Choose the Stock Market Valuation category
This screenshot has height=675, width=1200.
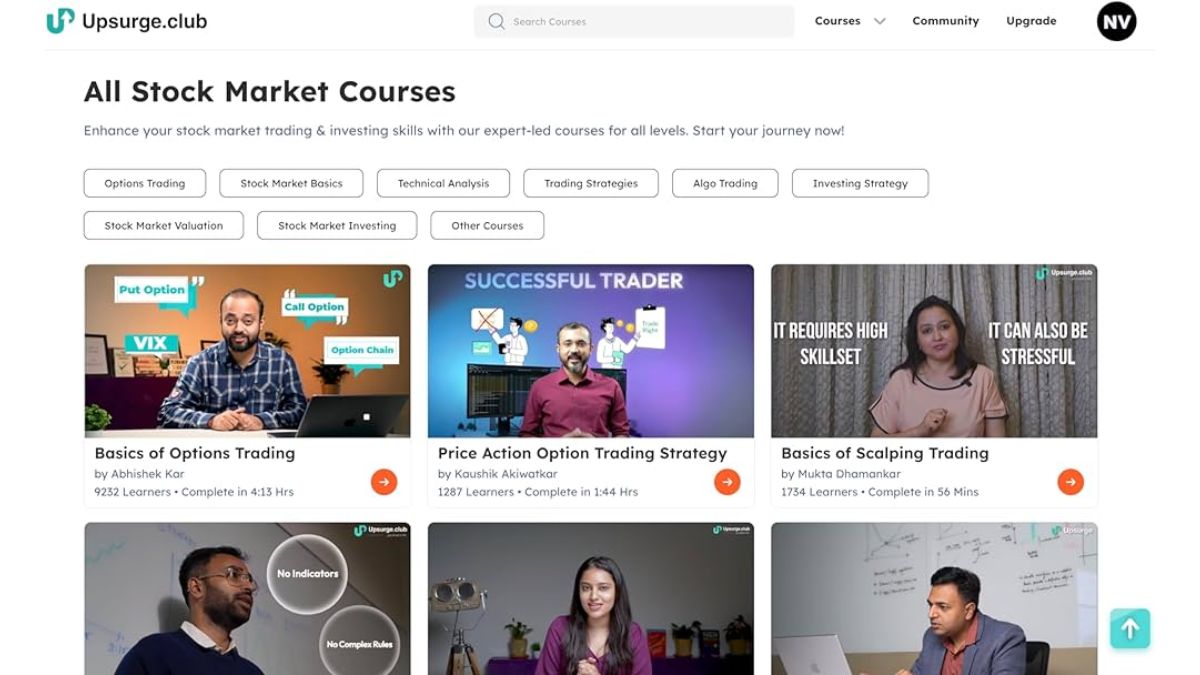click(164, 225)
